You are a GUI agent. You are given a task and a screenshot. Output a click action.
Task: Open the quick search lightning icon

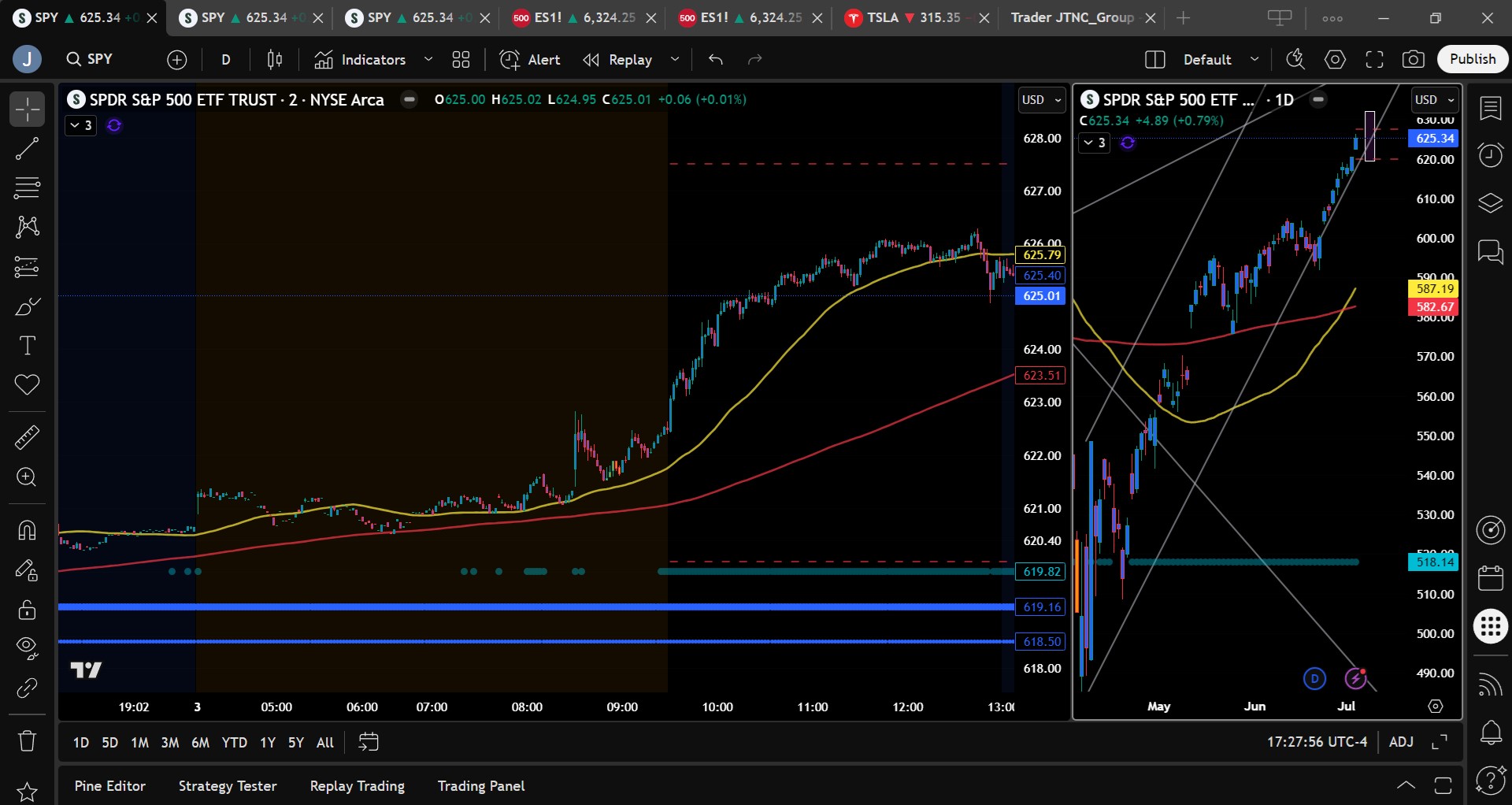(x=1295, y=59)
